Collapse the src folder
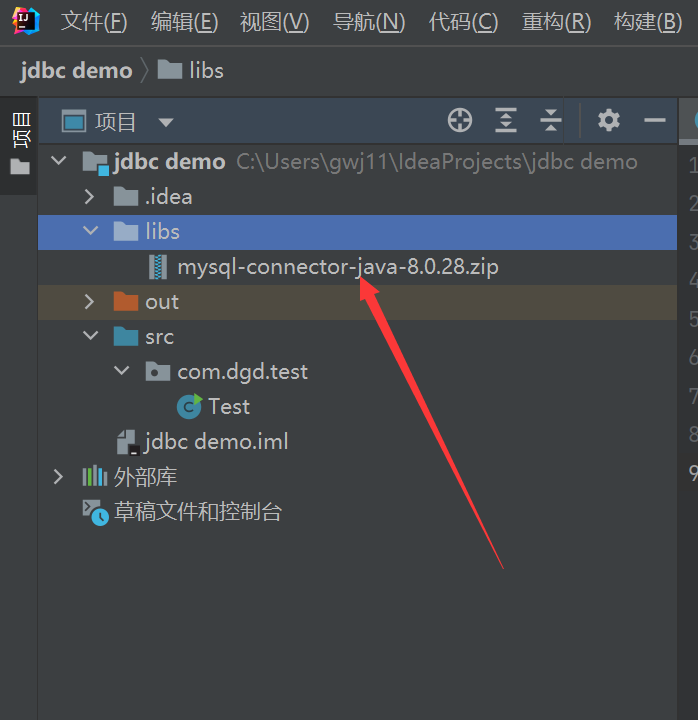This screenshot has width=698, height=720. click(90, 335)
